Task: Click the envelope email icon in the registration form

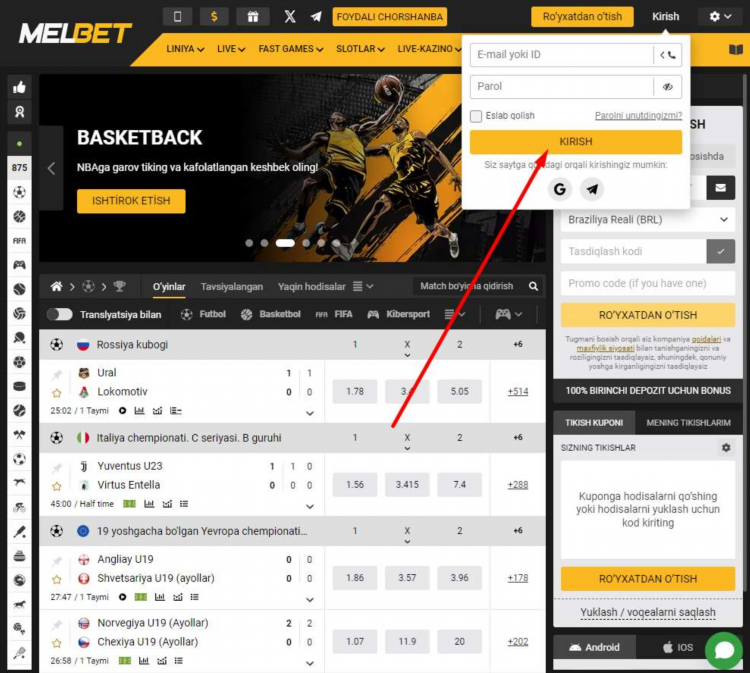Action: (720, 188)
